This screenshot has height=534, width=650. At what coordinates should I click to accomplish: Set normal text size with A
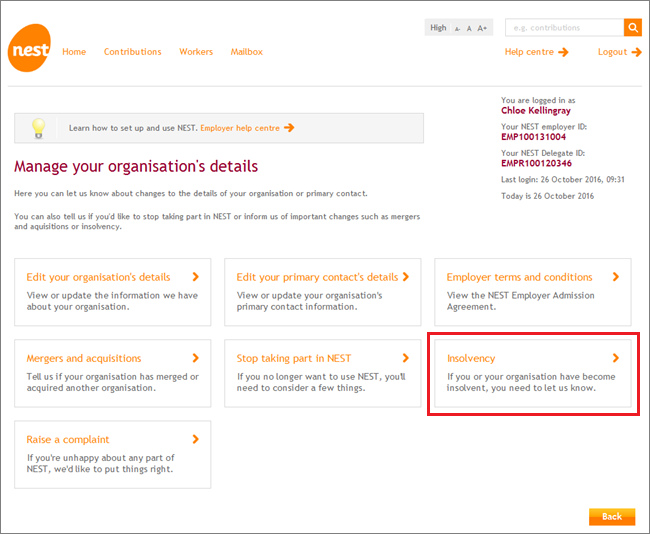(x=469, y=29)
